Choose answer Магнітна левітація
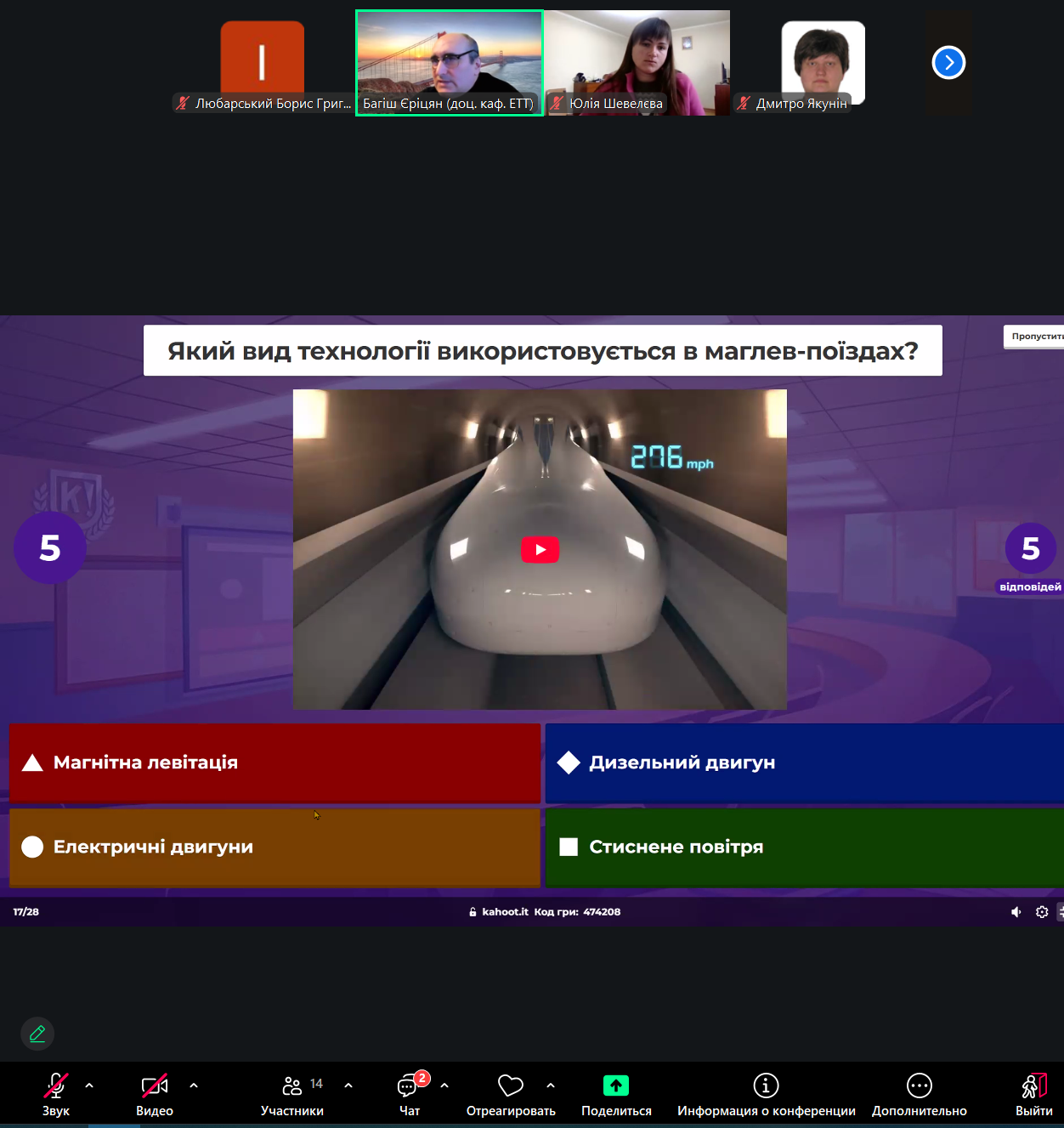1064x1128 pixels. [x=274, y=762]
